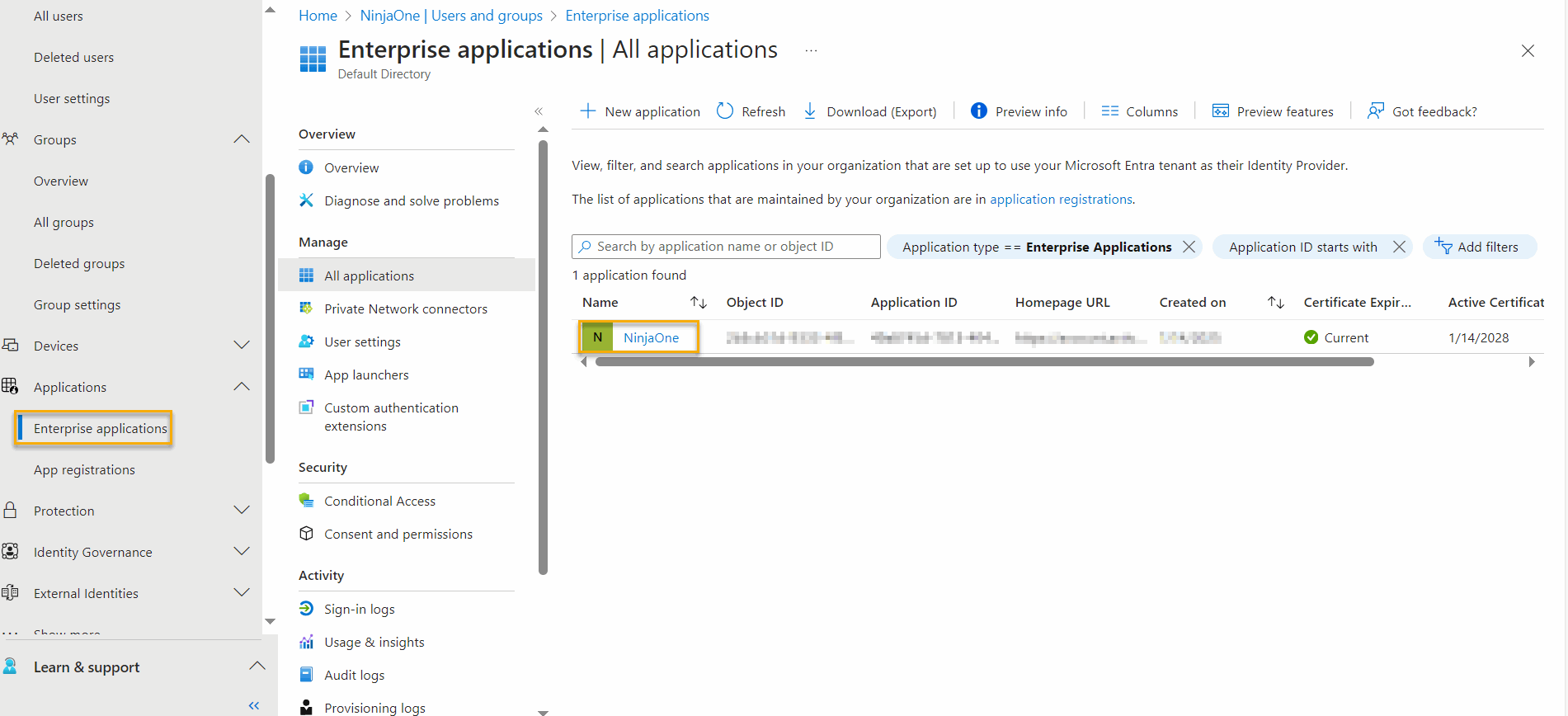The width and height of the screenshot is (1568, 716).
Task: Click the Download (Export) arrow icon
Action: click(x=810, y=111)
